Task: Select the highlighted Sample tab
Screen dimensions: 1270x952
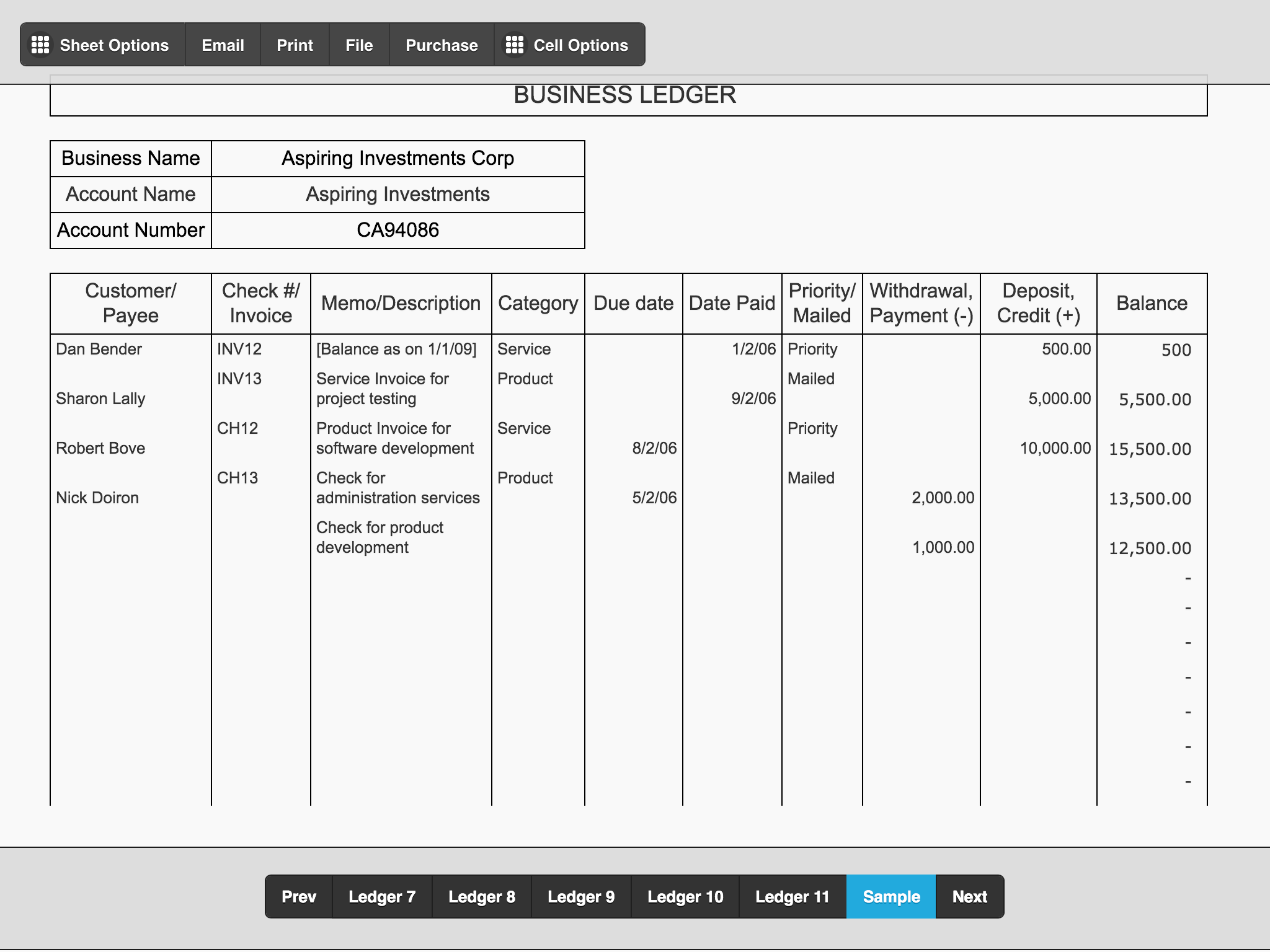Action: point(891,897)
